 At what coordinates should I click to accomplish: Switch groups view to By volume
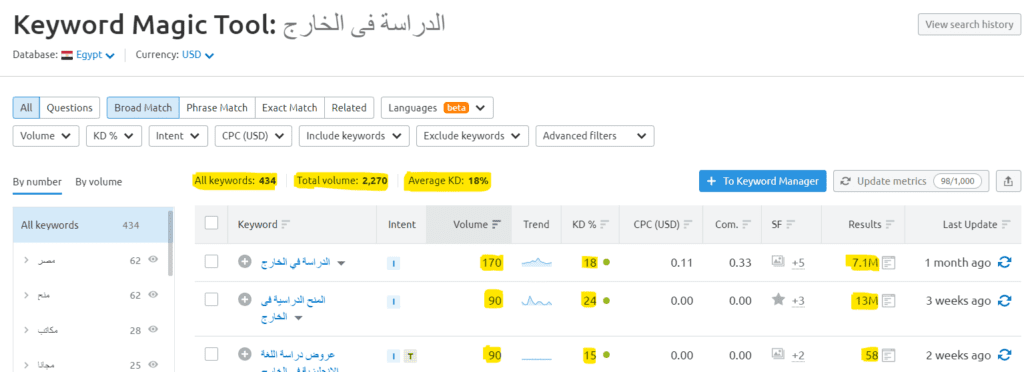(x=99, y=182)
